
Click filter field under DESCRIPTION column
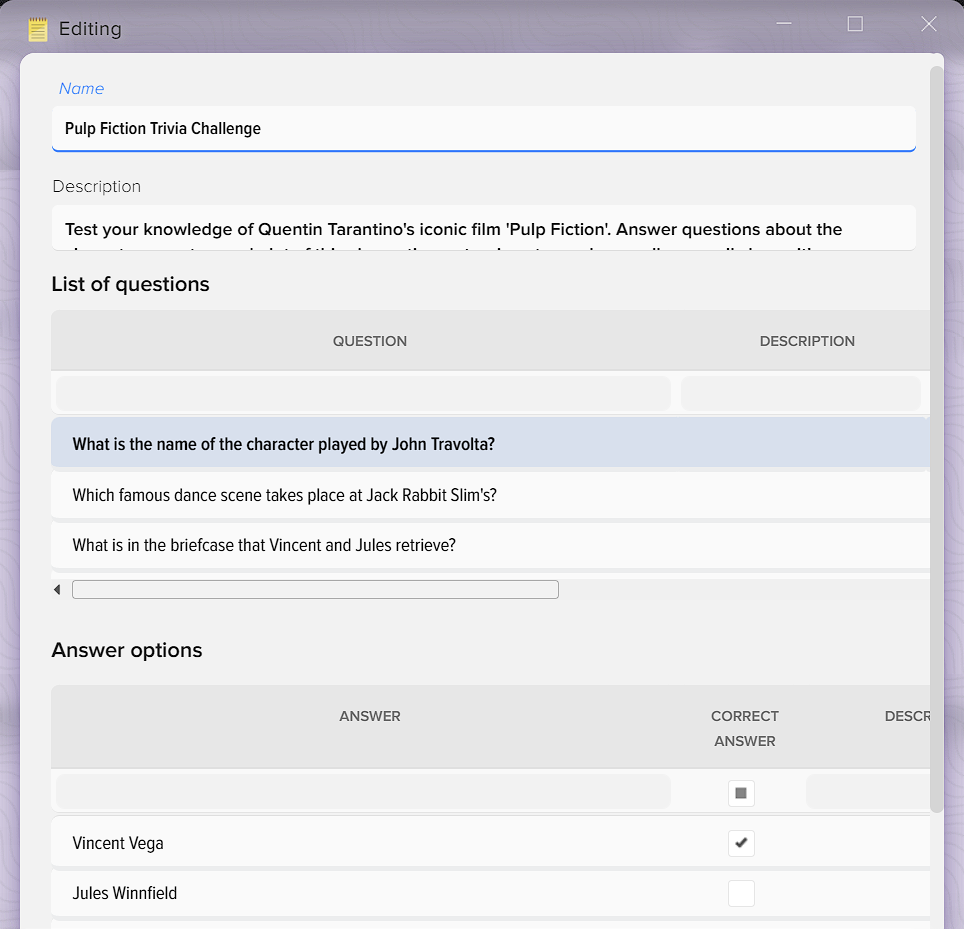coord(800,393)
